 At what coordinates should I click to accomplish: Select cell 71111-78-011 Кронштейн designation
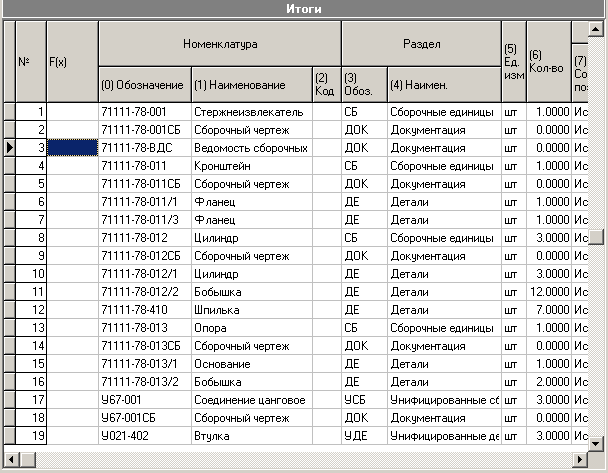pyautogui.click(x=142, y=166)
